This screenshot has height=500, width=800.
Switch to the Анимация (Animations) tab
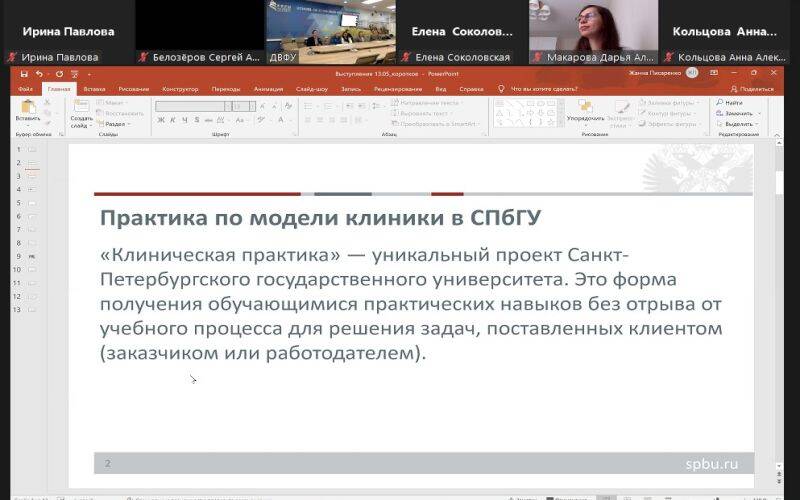tap(268, 89)
